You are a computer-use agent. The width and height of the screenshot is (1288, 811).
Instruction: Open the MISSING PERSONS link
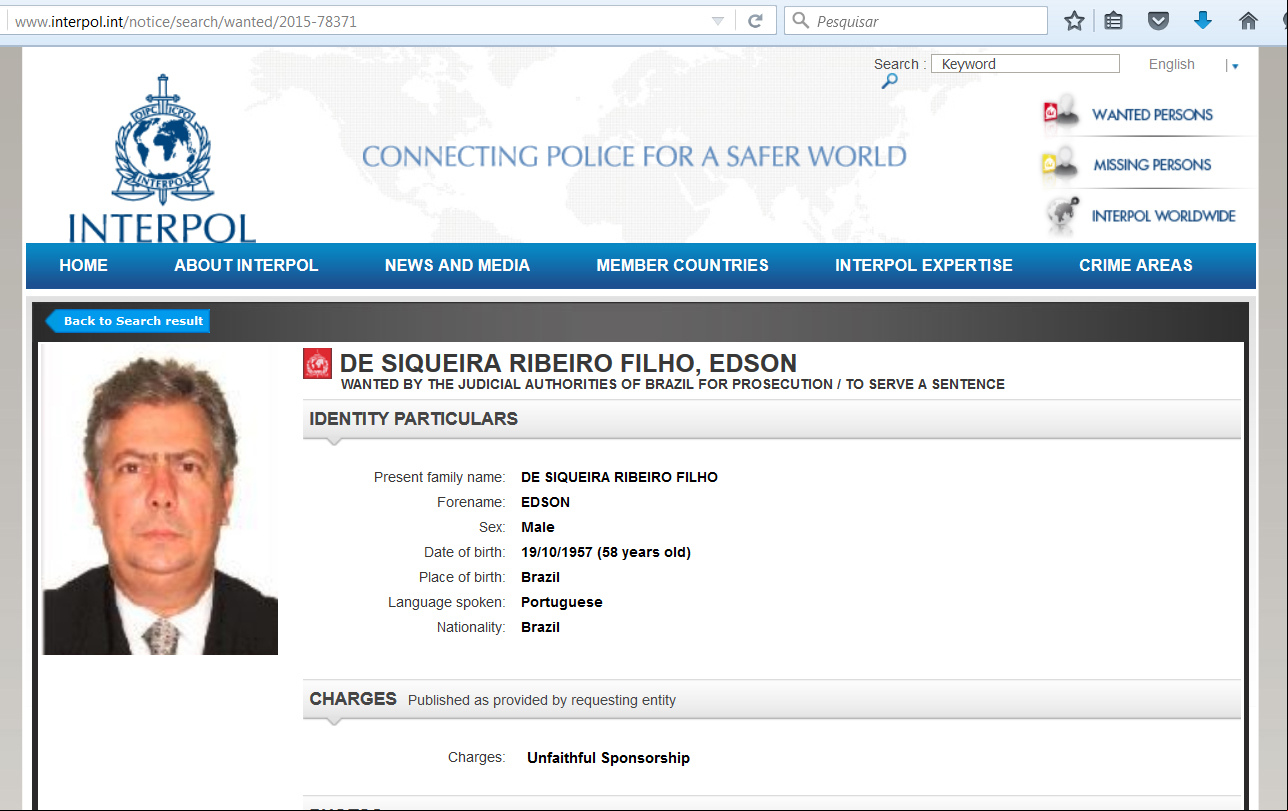click(1152, 165)
